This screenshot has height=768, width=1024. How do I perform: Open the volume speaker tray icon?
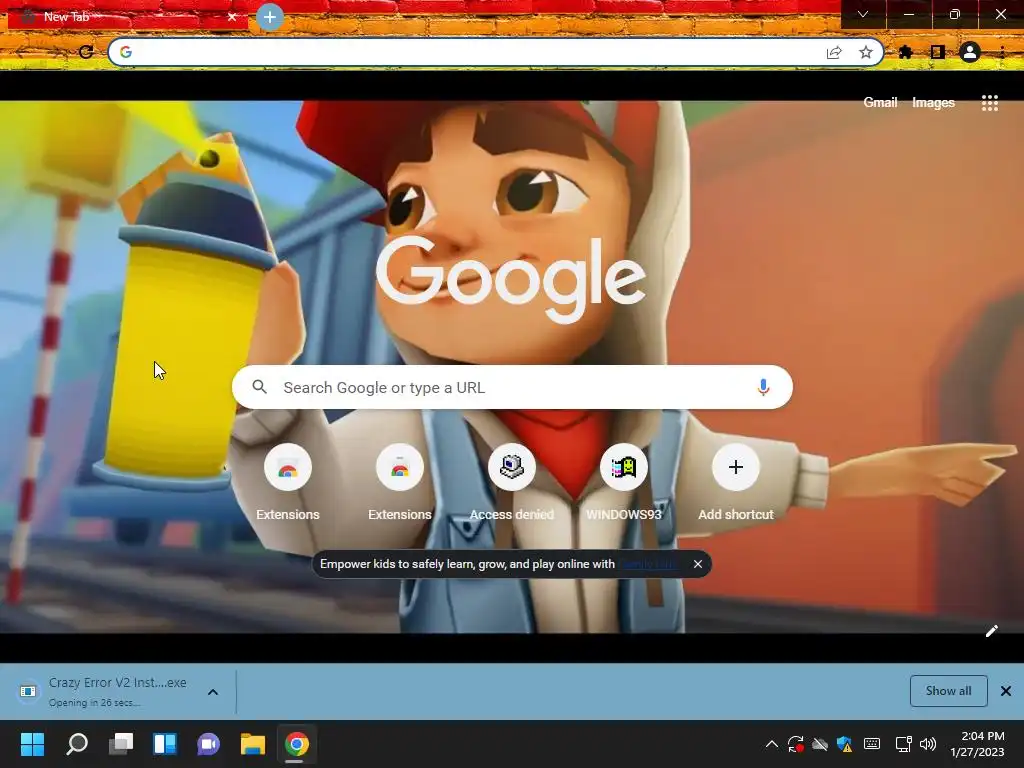click(x=928, y=744)
